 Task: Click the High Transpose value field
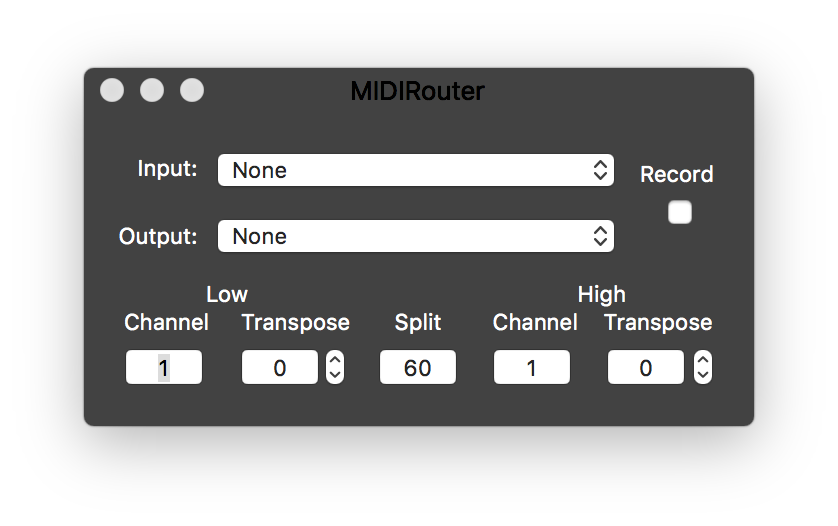646,367
